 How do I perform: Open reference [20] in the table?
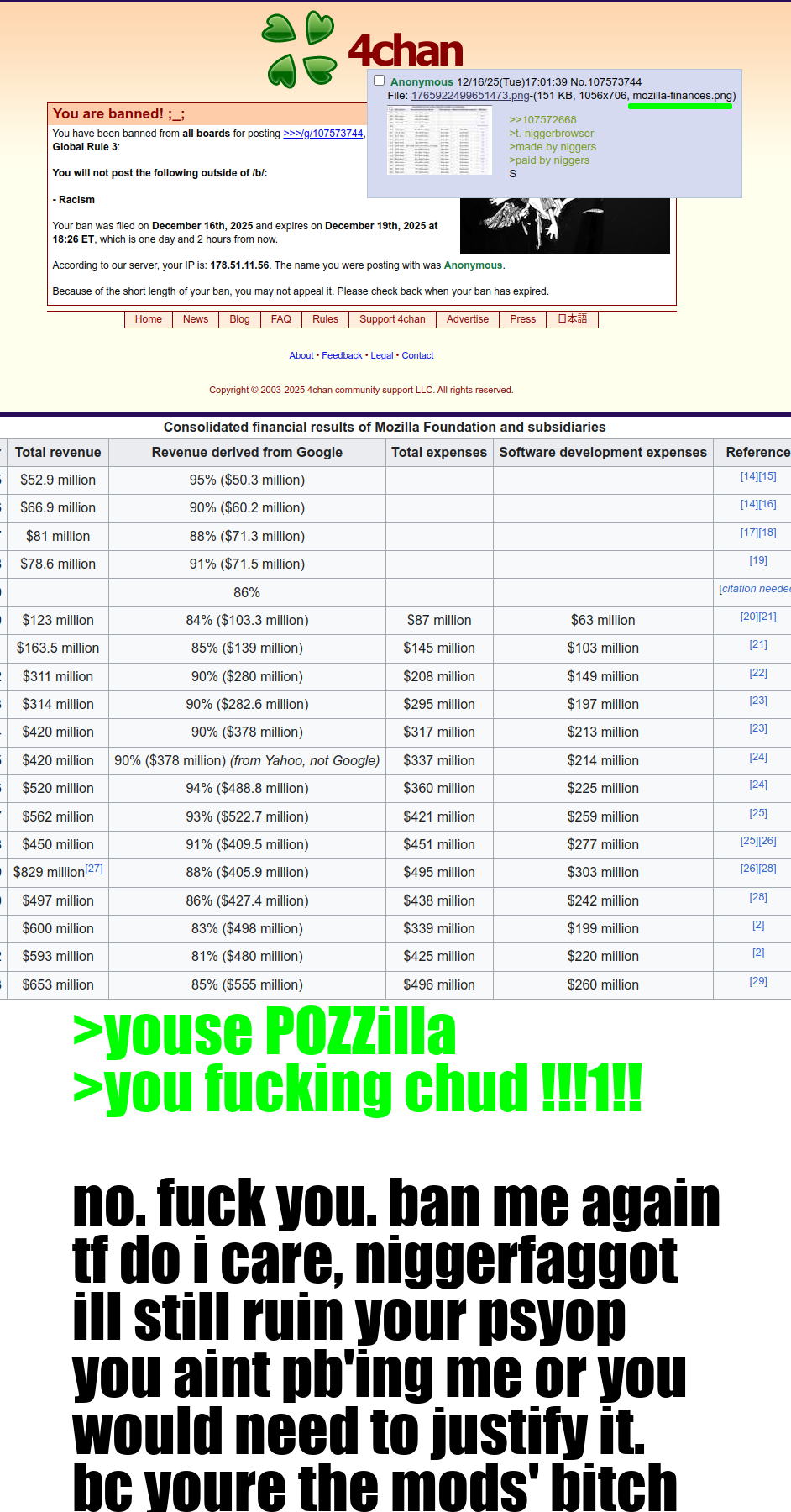749,617
